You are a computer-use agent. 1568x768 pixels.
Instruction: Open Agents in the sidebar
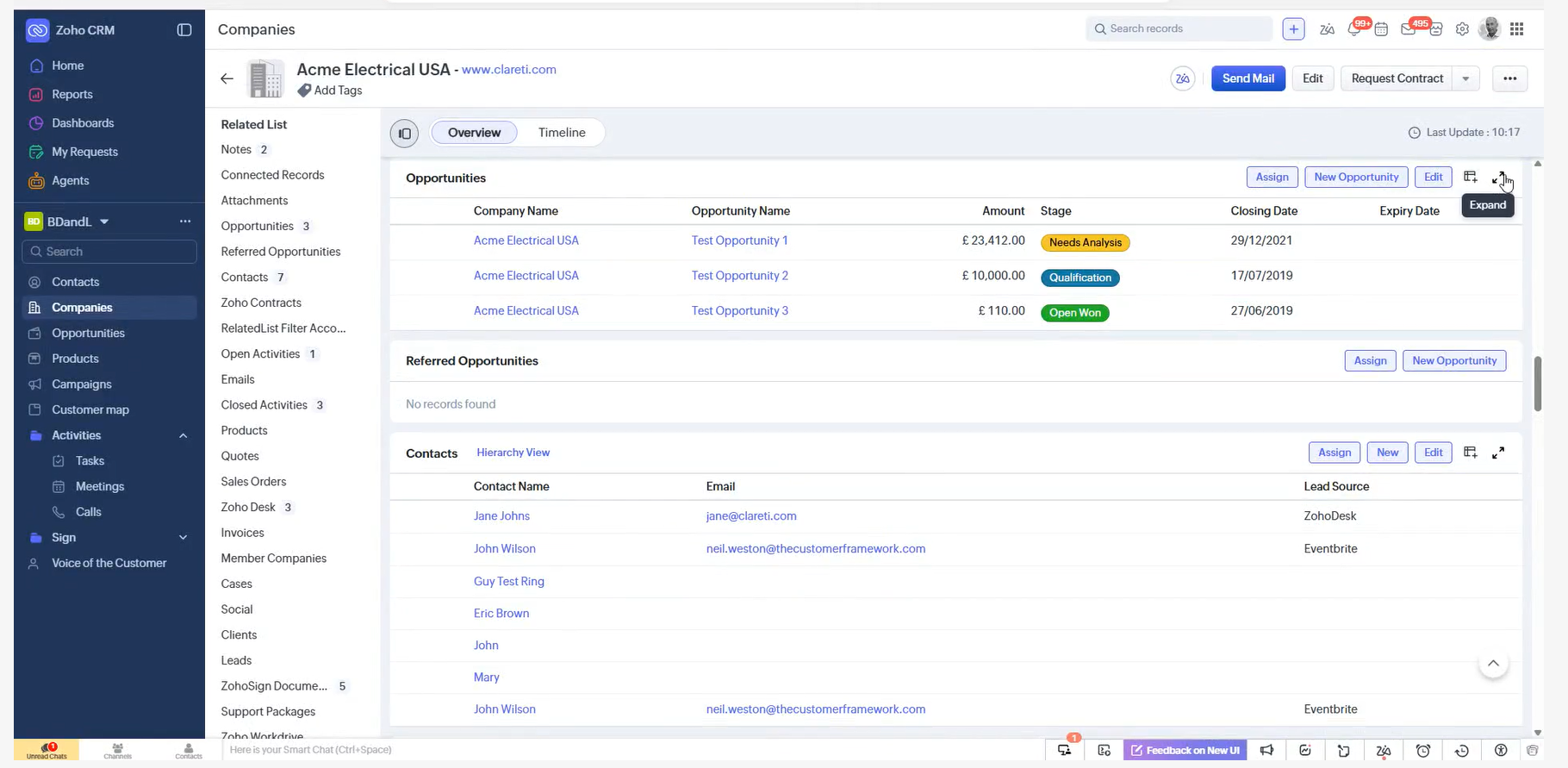coord(70,181)
